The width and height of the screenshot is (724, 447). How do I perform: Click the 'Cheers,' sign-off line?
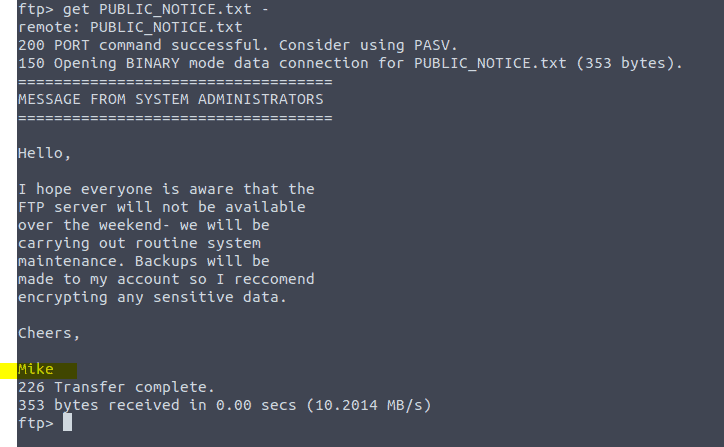49,333
